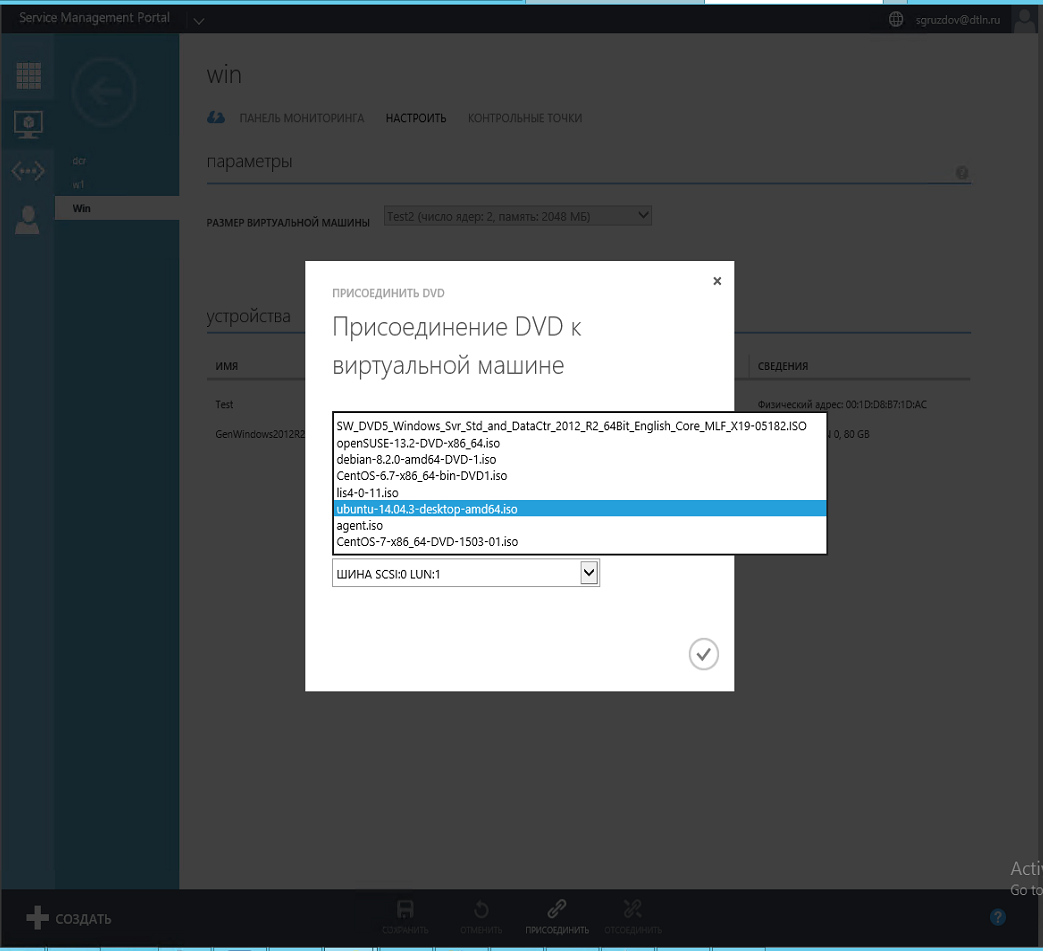Screen dimensions: 1043x951
Task: Click the apps grid icon in the sidebar
Action: click(28, 75)
